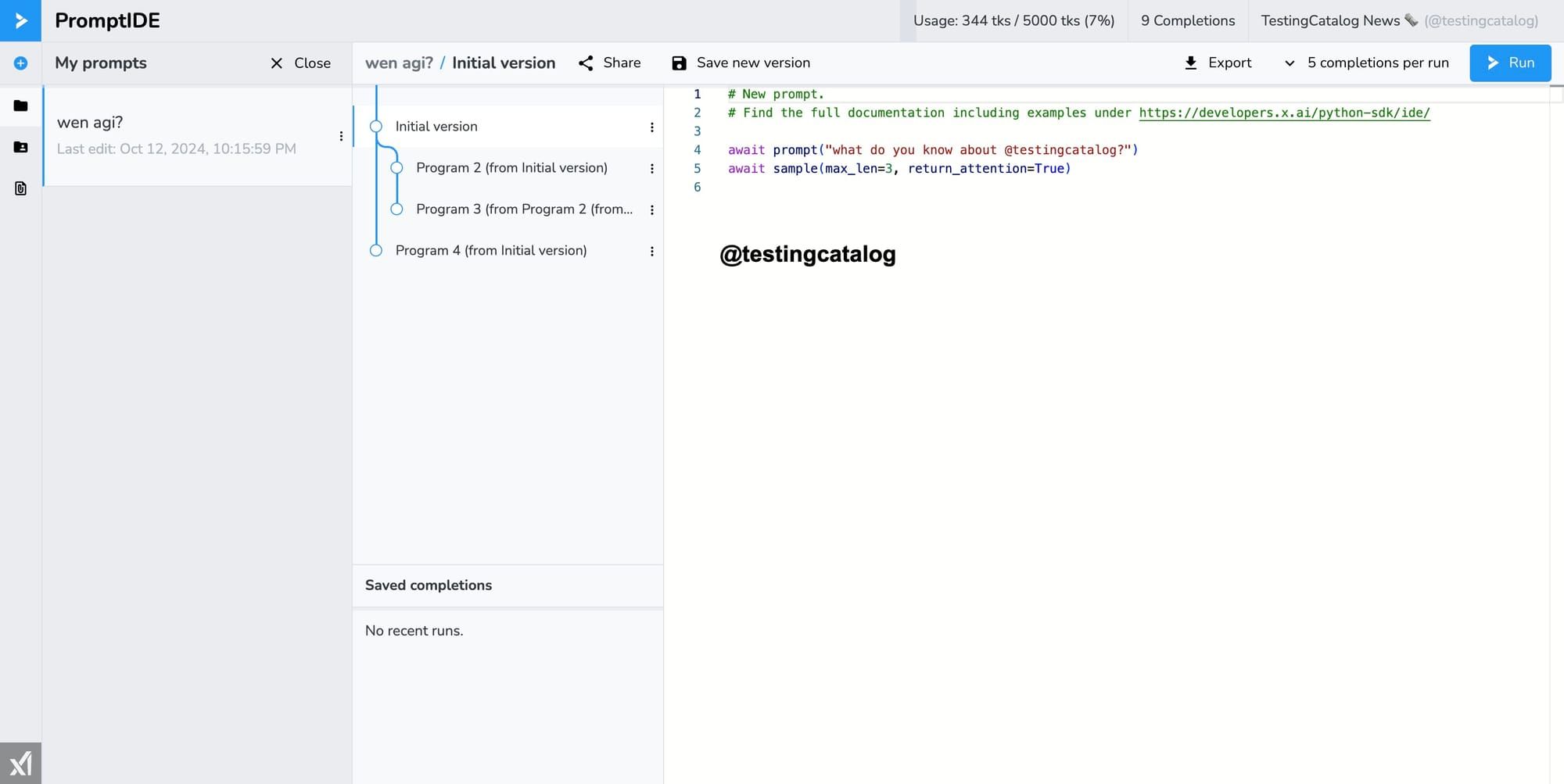Click the Run button
The image size is (1564, 784).
[1510, 63]
